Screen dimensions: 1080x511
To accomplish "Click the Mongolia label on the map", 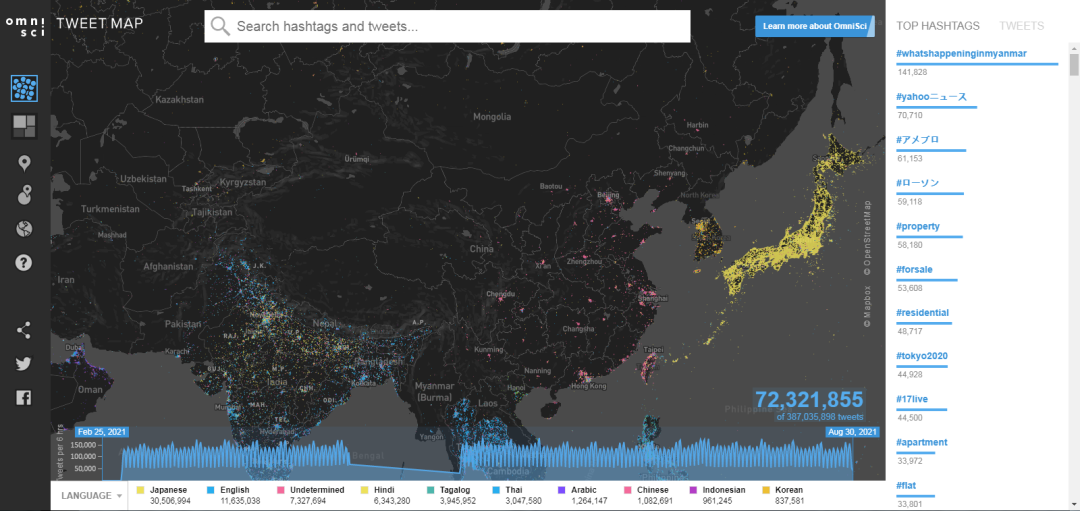I will (492, 117).
